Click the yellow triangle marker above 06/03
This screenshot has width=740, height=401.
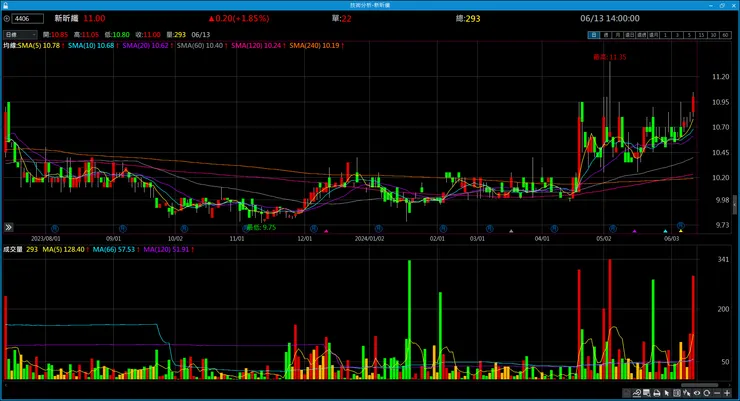click(681, 231)
